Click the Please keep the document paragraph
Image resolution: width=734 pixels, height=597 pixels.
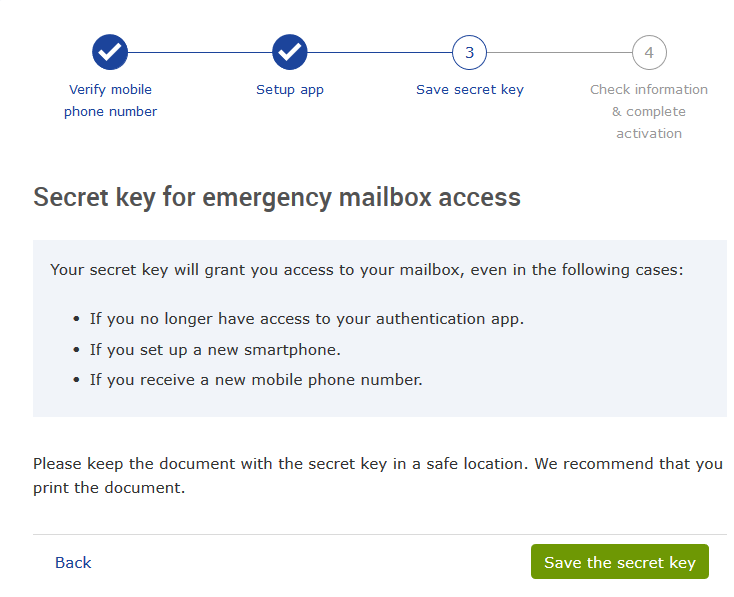point(378,476)
